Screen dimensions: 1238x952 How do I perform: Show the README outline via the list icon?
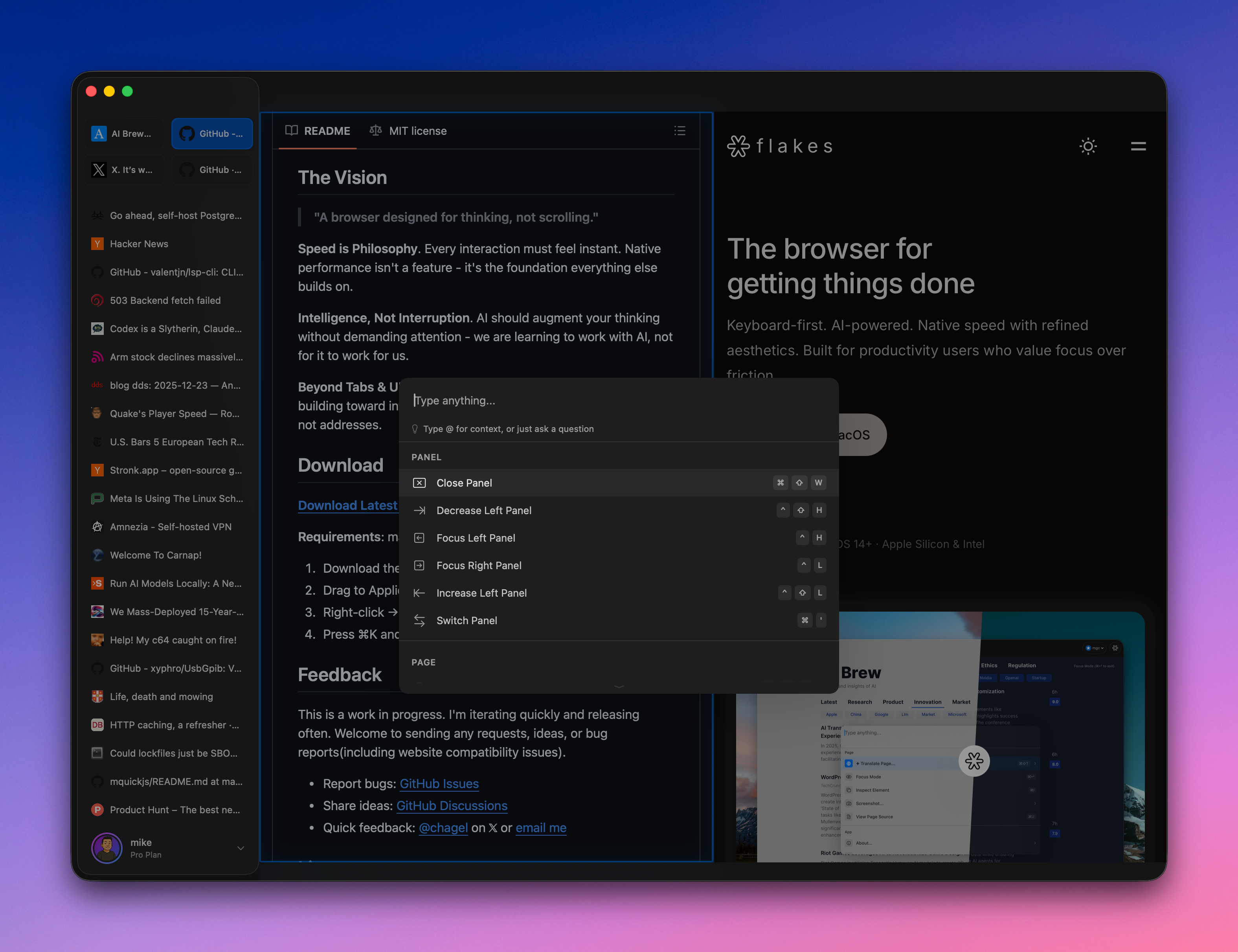(x=680, y=131)
